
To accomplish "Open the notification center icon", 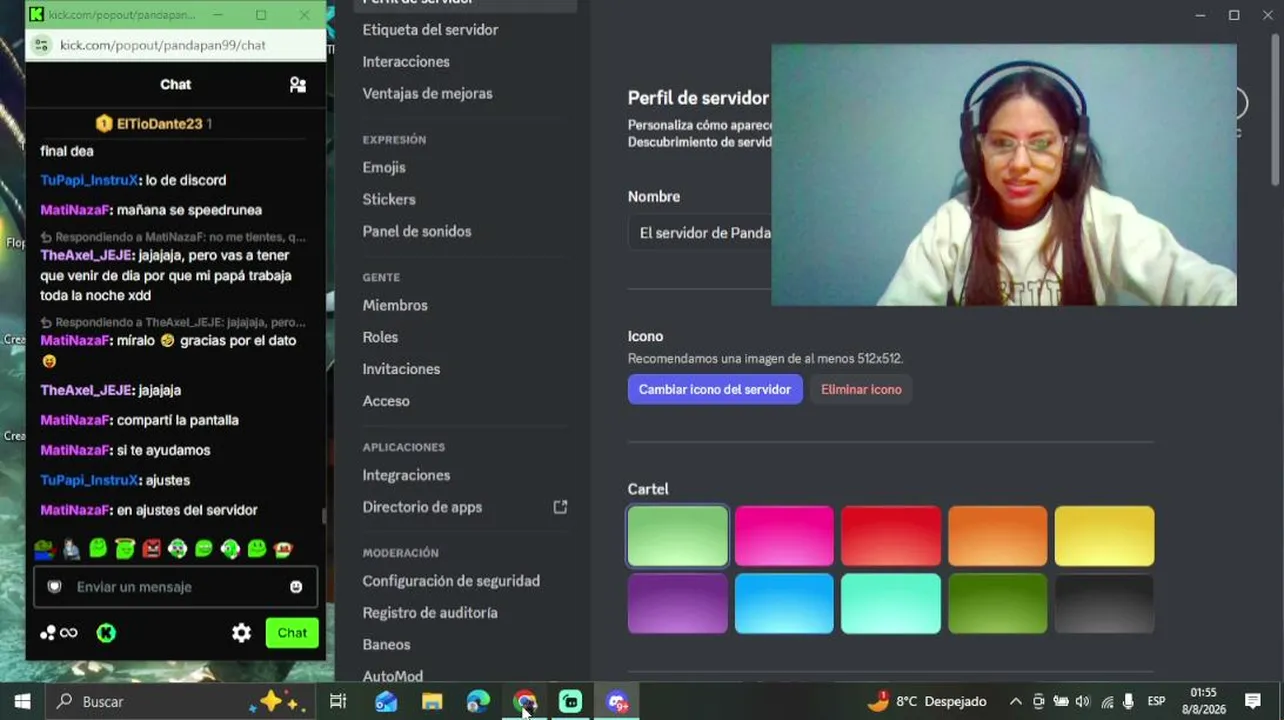I will click(1253, 702).
